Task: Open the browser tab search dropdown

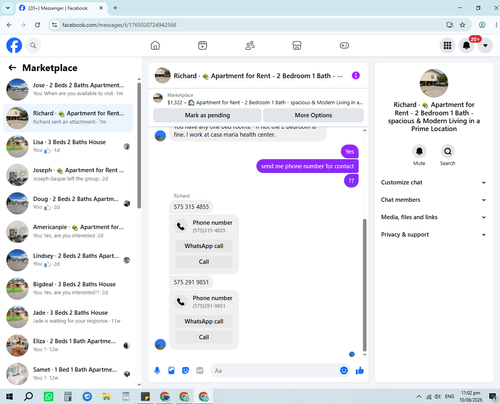Action: coord(8,8)
